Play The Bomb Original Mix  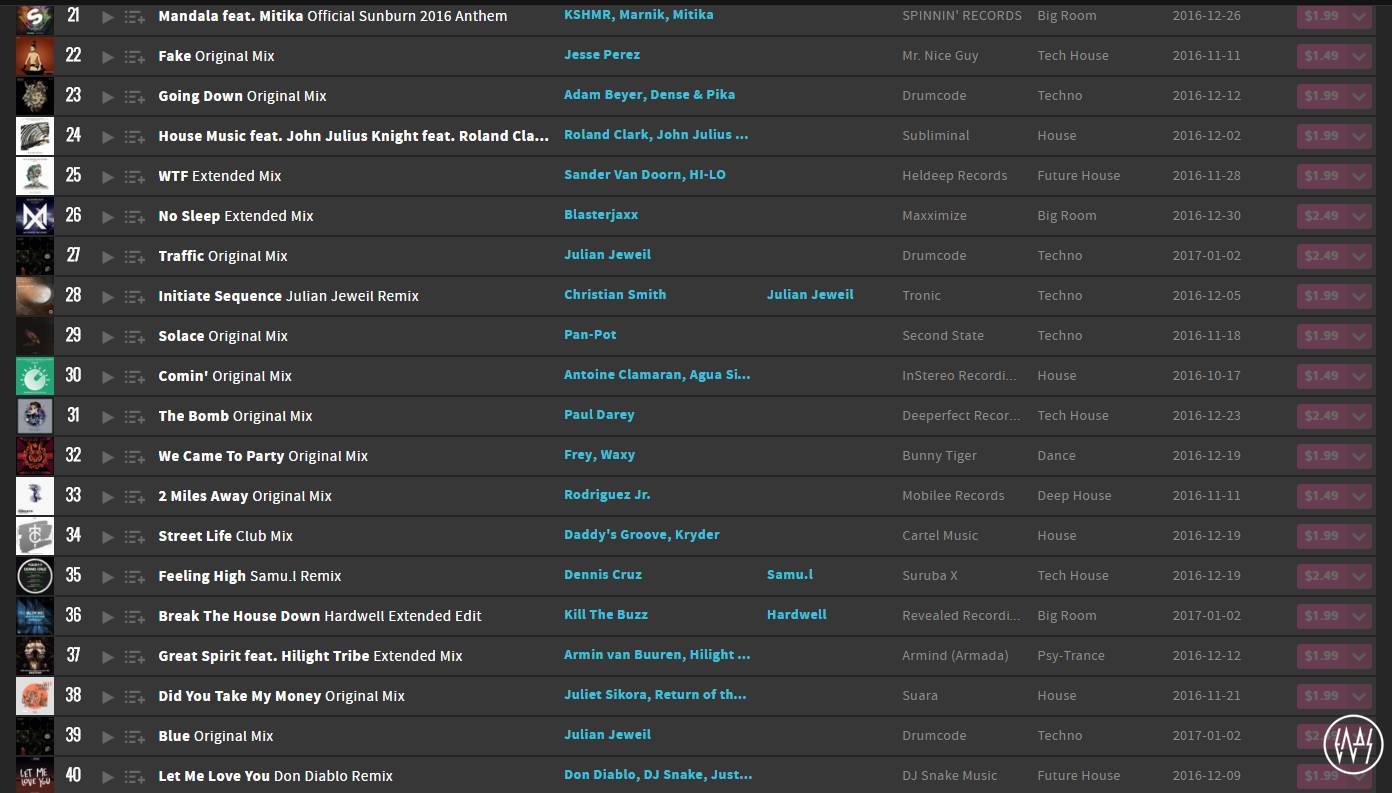[x=108, y=417]
